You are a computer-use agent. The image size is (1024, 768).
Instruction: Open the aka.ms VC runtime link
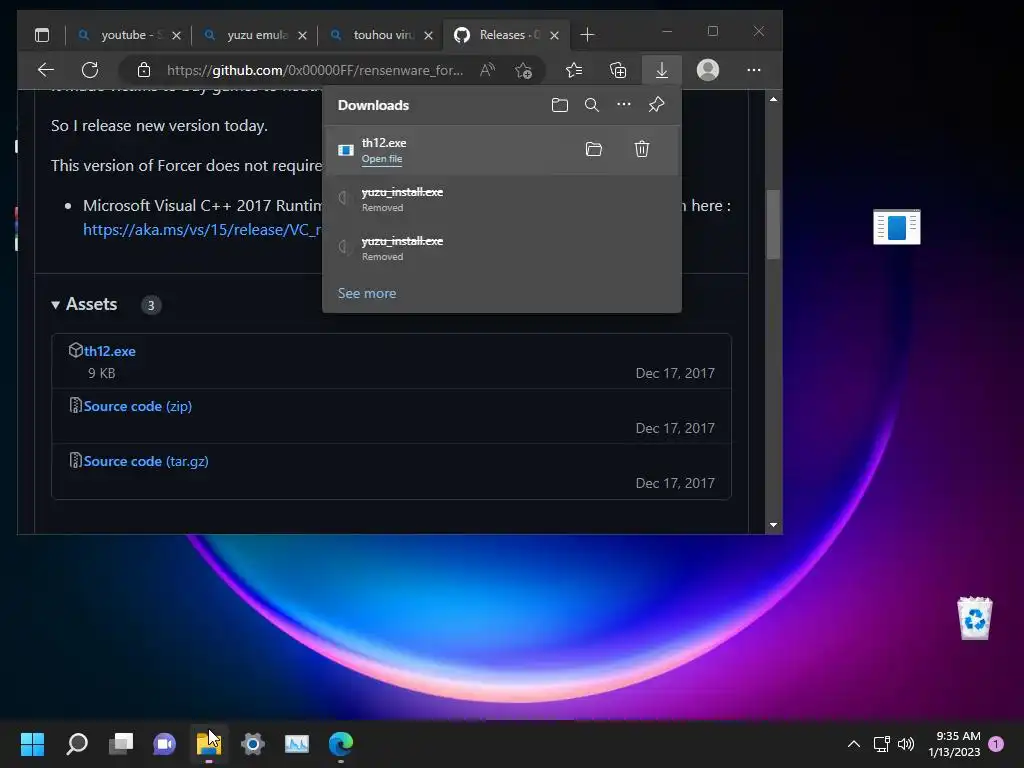[202, 230]
